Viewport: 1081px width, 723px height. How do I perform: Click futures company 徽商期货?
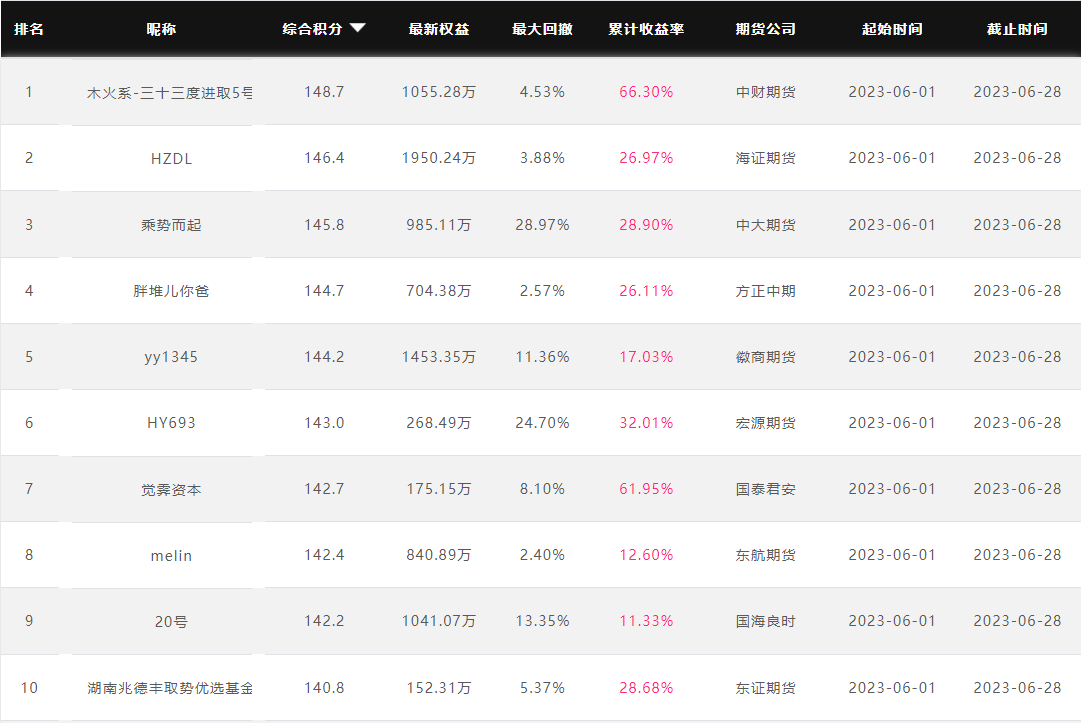(x=766, y=357)
